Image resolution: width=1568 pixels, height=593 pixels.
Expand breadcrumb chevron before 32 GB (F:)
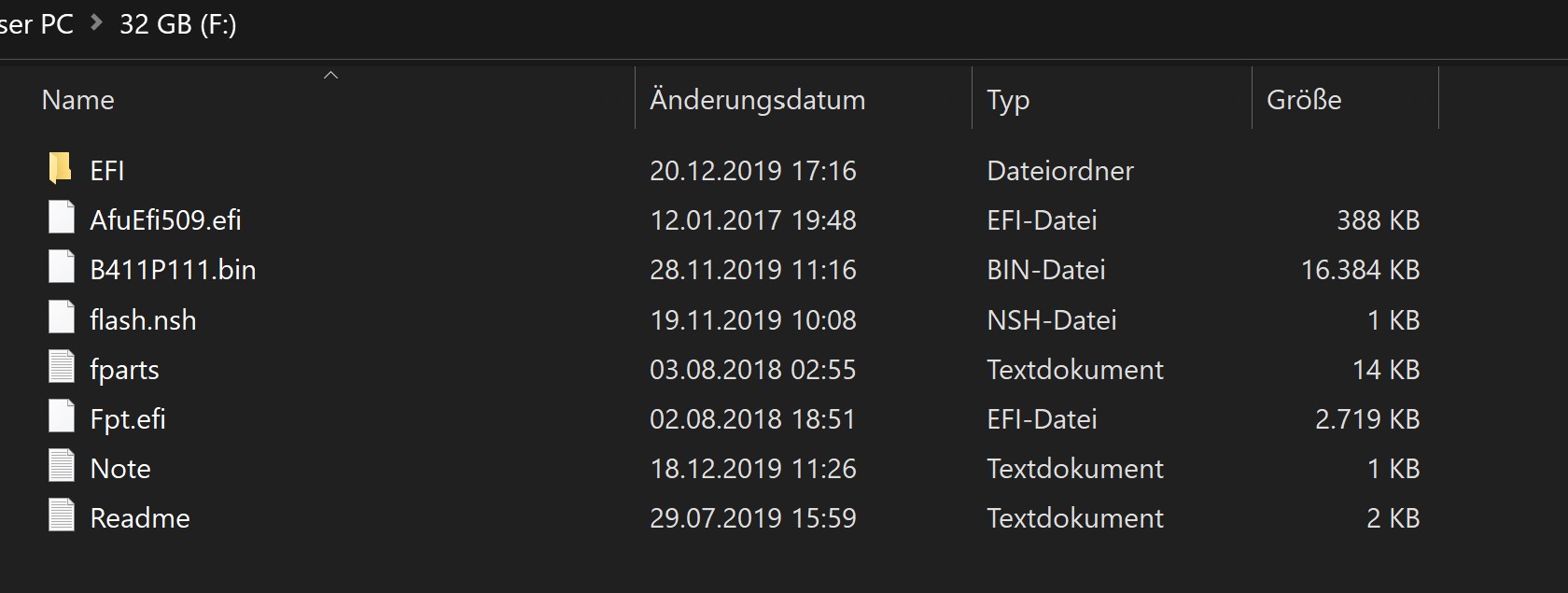point(96,23)
